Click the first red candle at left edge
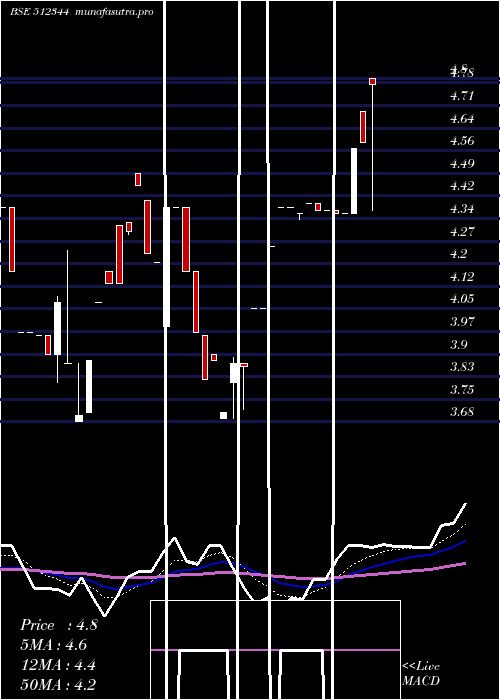500x700 pixels. [x=12, y=239]
